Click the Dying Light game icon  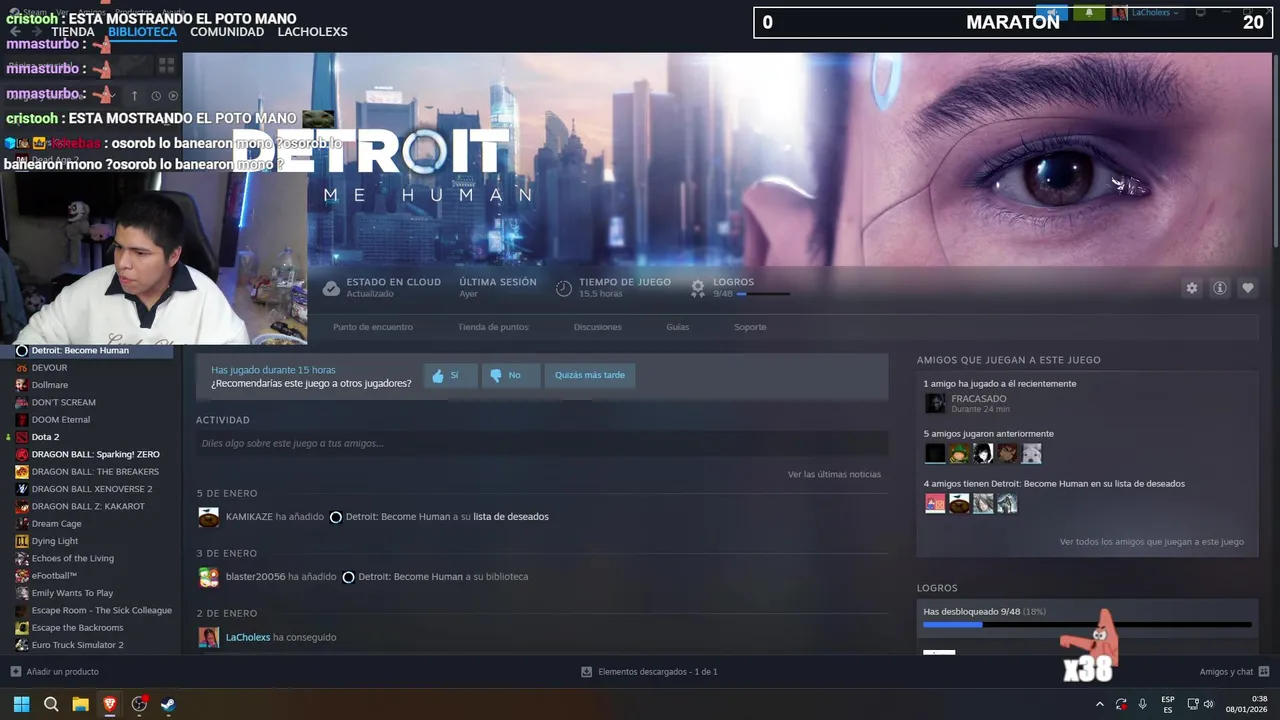pos(22,541)
